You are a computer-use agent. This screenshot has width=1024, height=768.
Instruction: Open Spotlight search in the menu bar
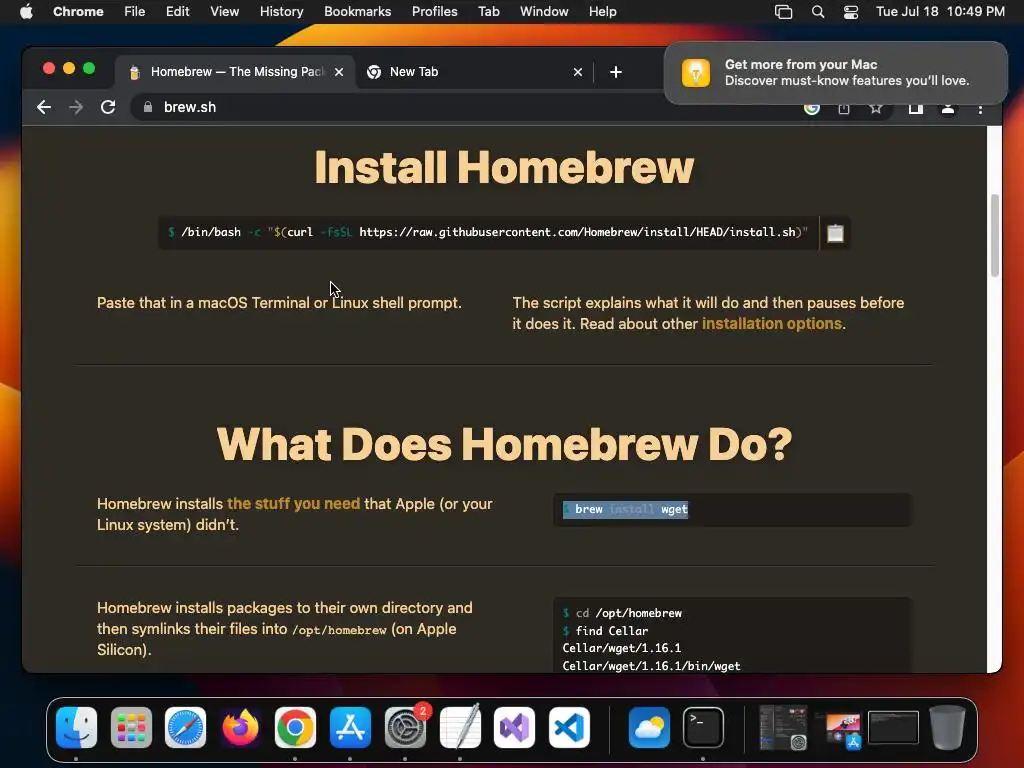tap(818, 12)
